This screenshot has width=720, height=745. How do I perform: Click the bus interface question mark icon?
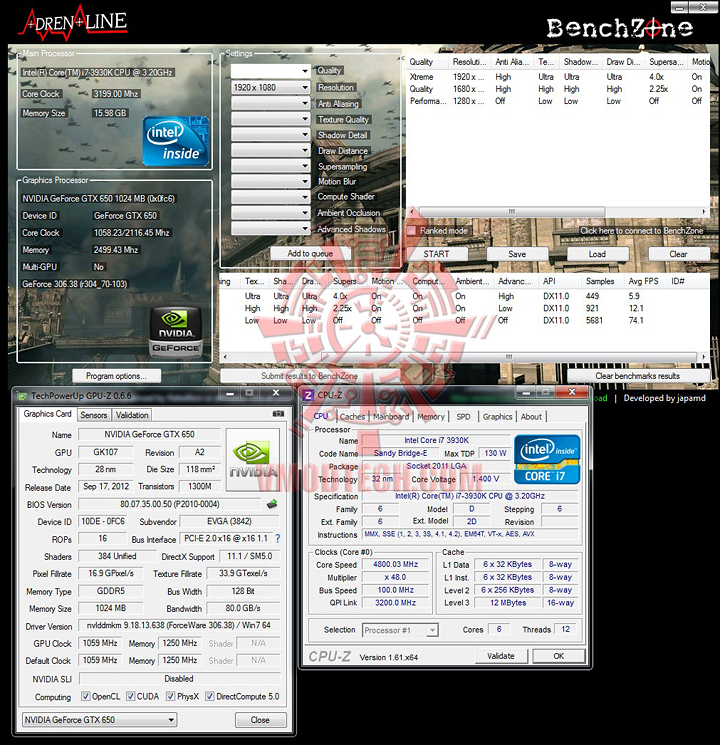point(278,538)
